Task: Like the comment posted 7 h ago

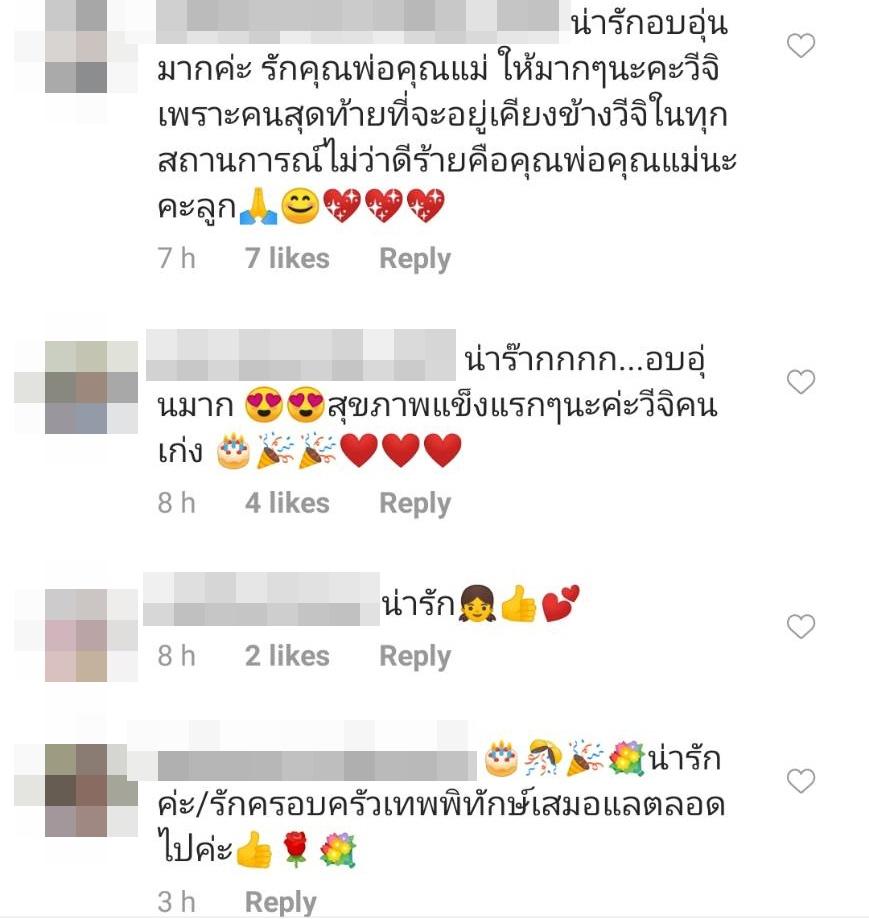Action: (800, 46)
